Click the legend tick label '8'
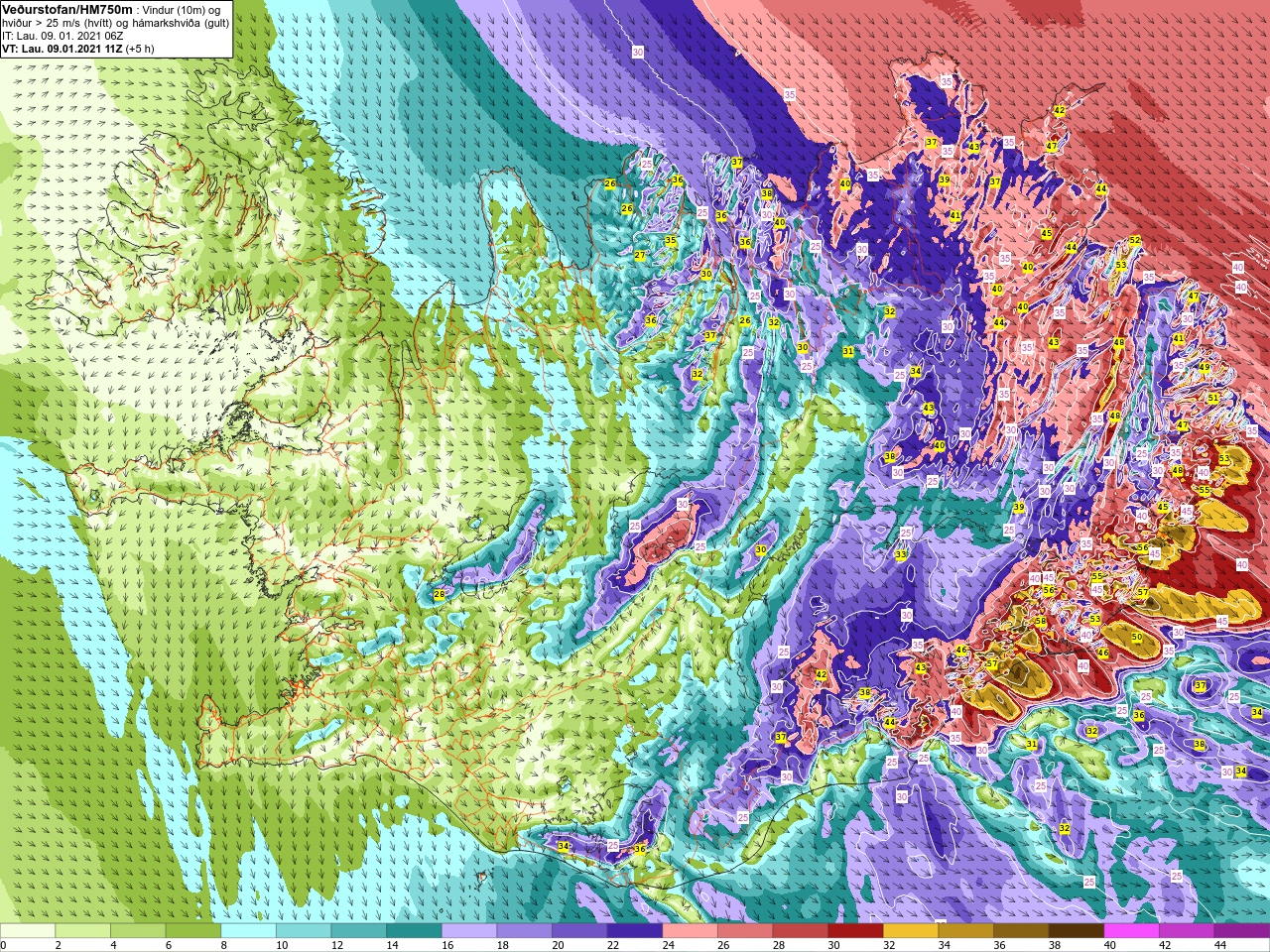The width and height of the screenshot is (1270, 952). click(x=223, y=945)
